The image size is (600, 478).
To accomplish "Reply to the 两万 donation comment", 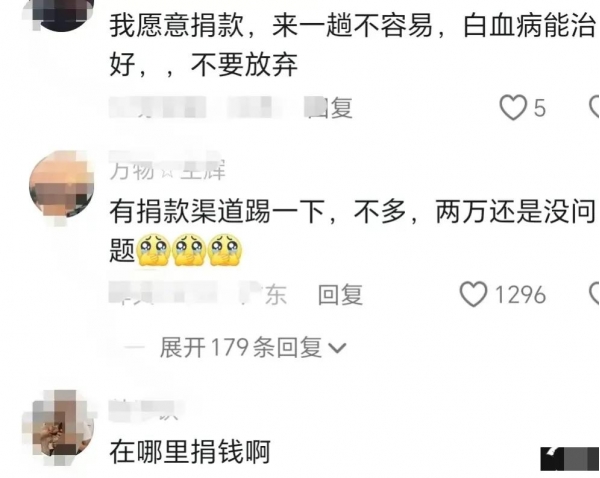I will pyautogui.click(x=340, y=295).
